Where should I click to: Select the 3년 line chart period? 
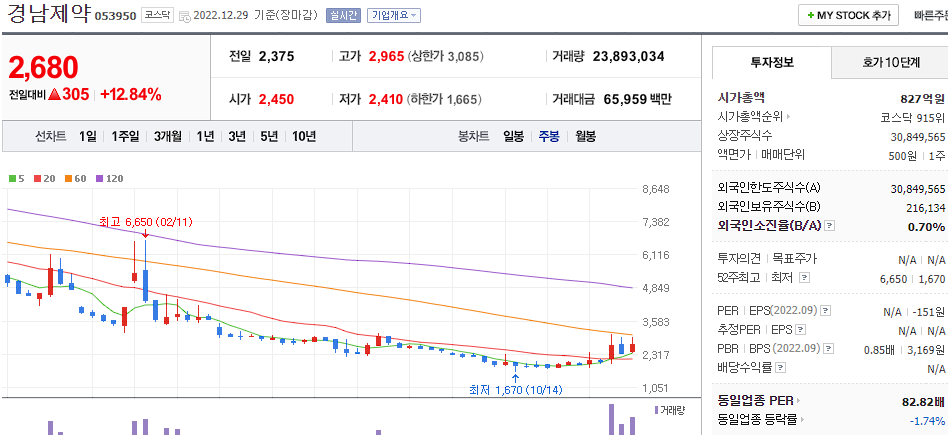[x=237, y=137]
